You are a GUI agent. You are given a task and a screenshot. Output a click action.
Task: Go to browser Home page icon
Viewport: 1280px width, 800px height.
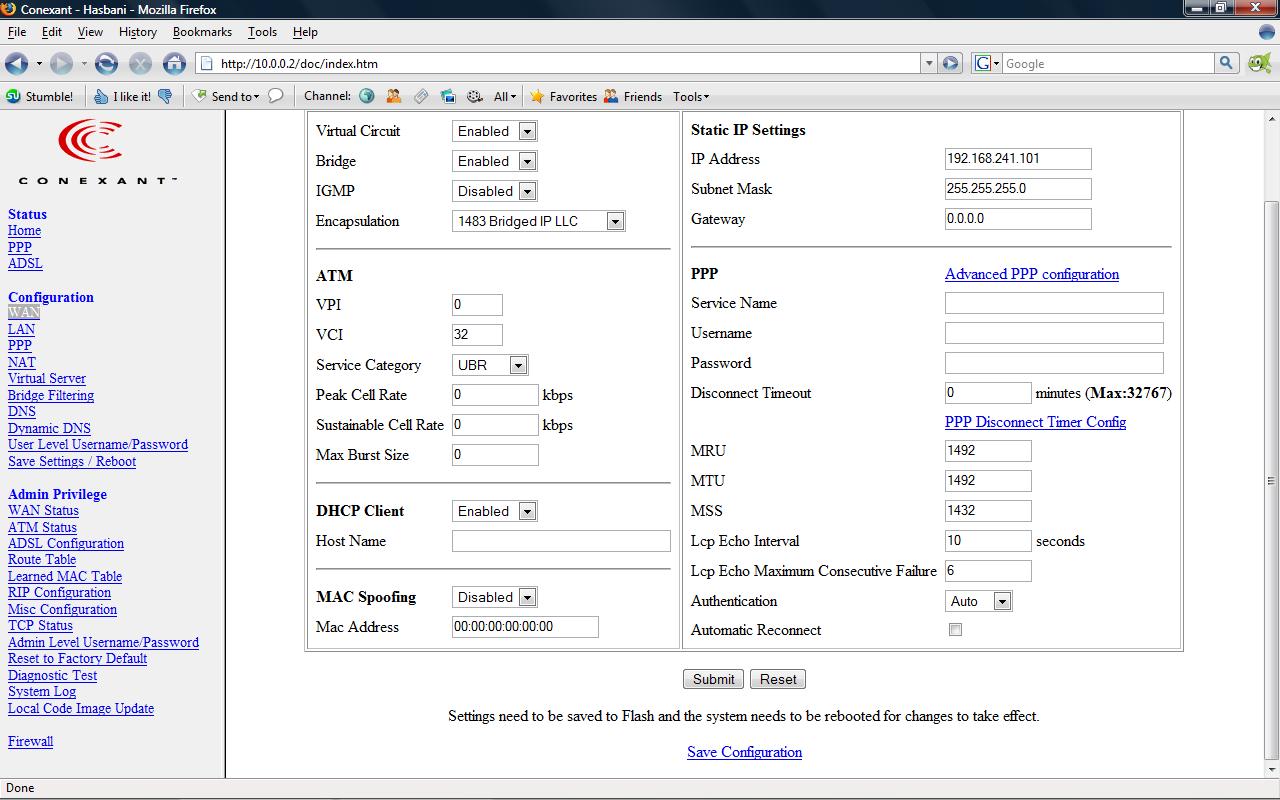tap(174, 64)
